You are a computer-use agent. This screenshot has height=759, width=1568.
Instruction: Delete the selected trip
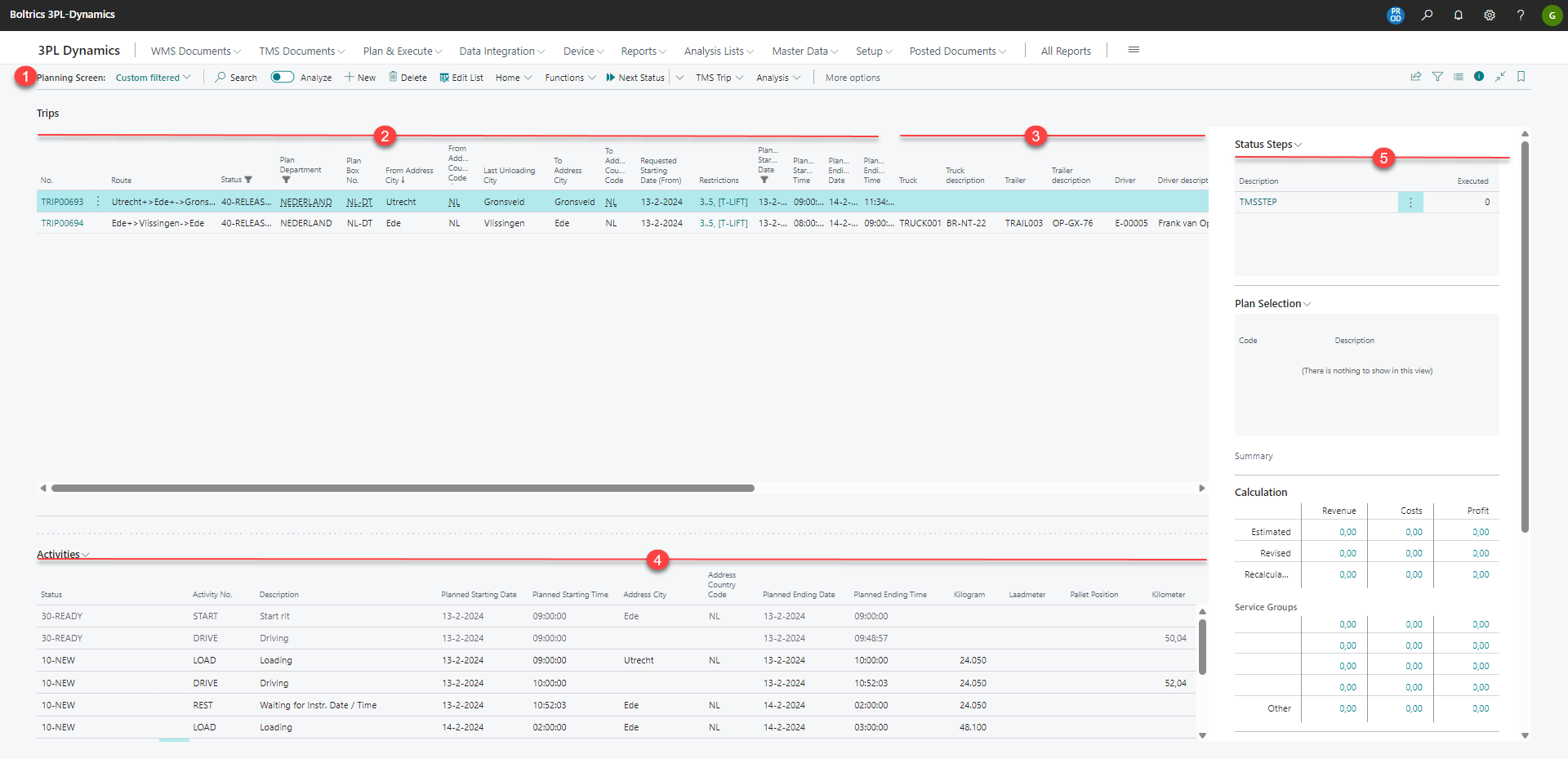pyautogui.click(x=408, y=78)
